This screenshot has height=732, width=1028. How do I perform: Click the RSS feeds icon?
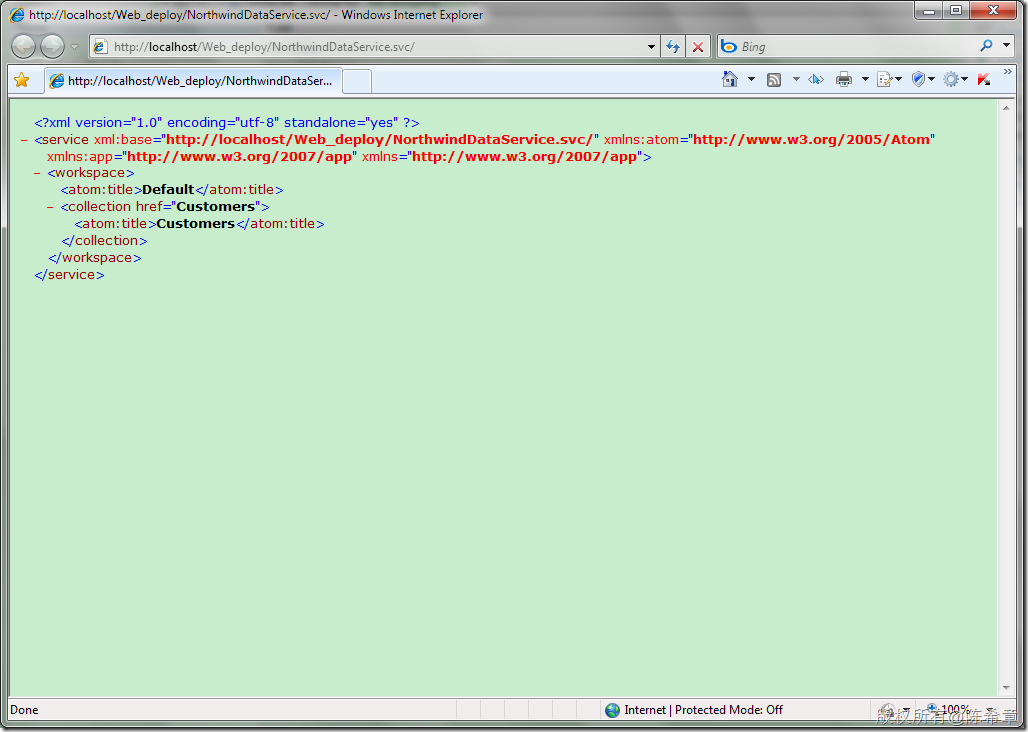774,80
